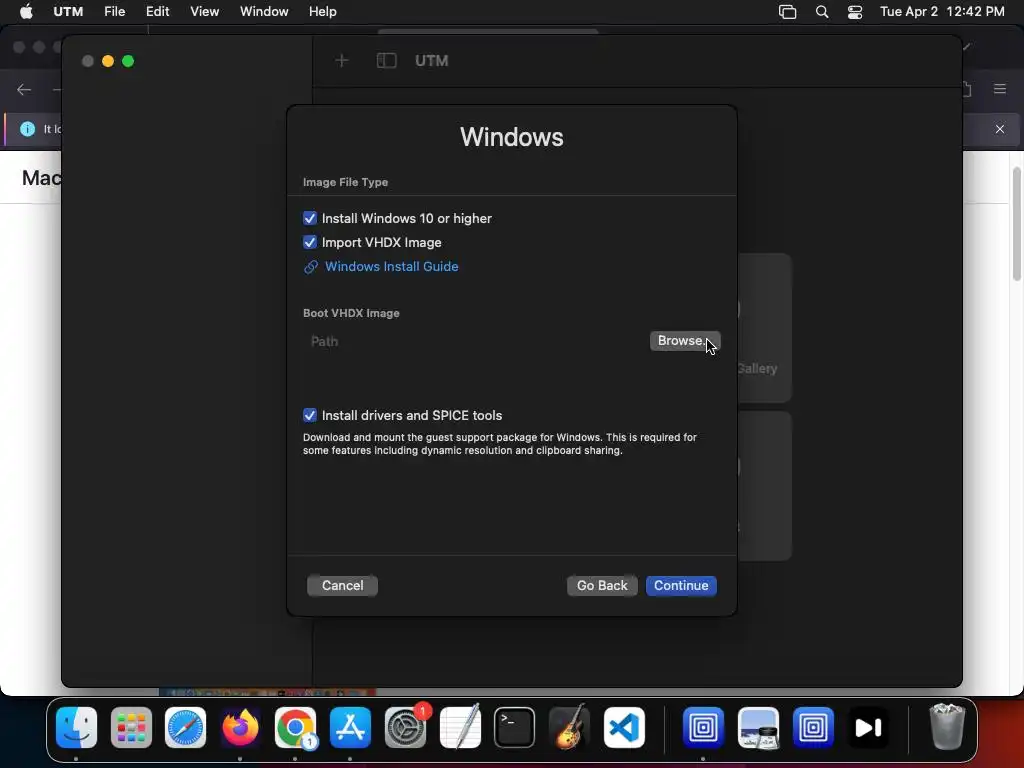Open the File menu
The height and width of the screenshot is (768, 1024).
[114, 12]
